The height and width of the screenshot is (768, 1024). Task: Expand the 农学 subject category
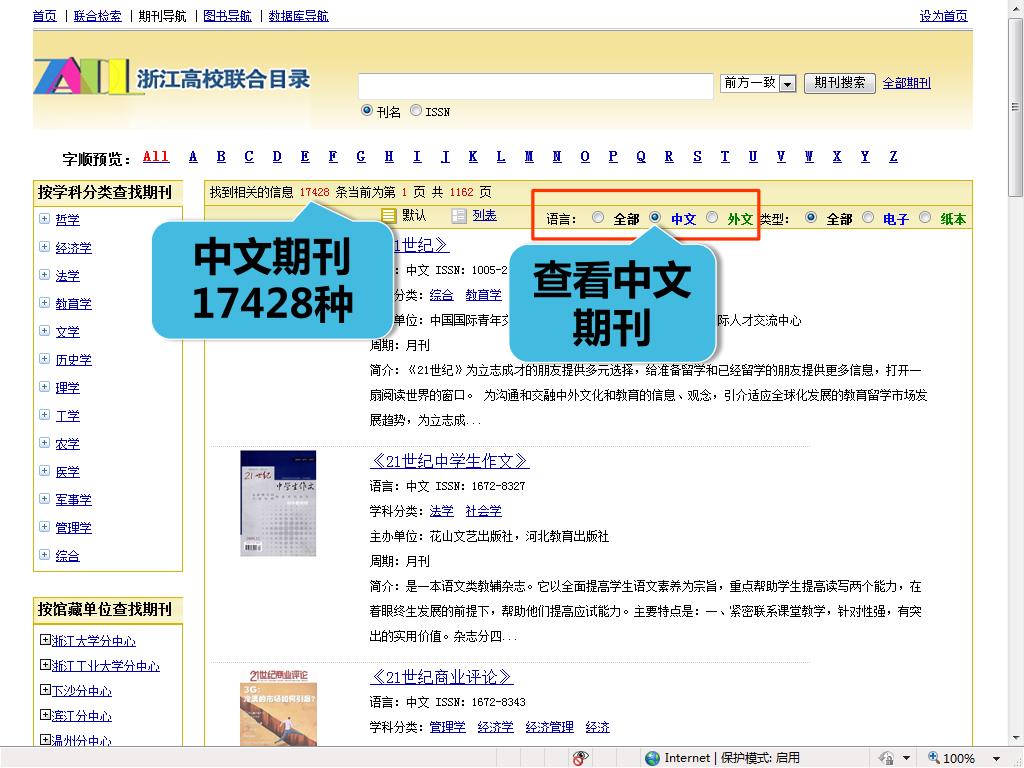[44, 443]
